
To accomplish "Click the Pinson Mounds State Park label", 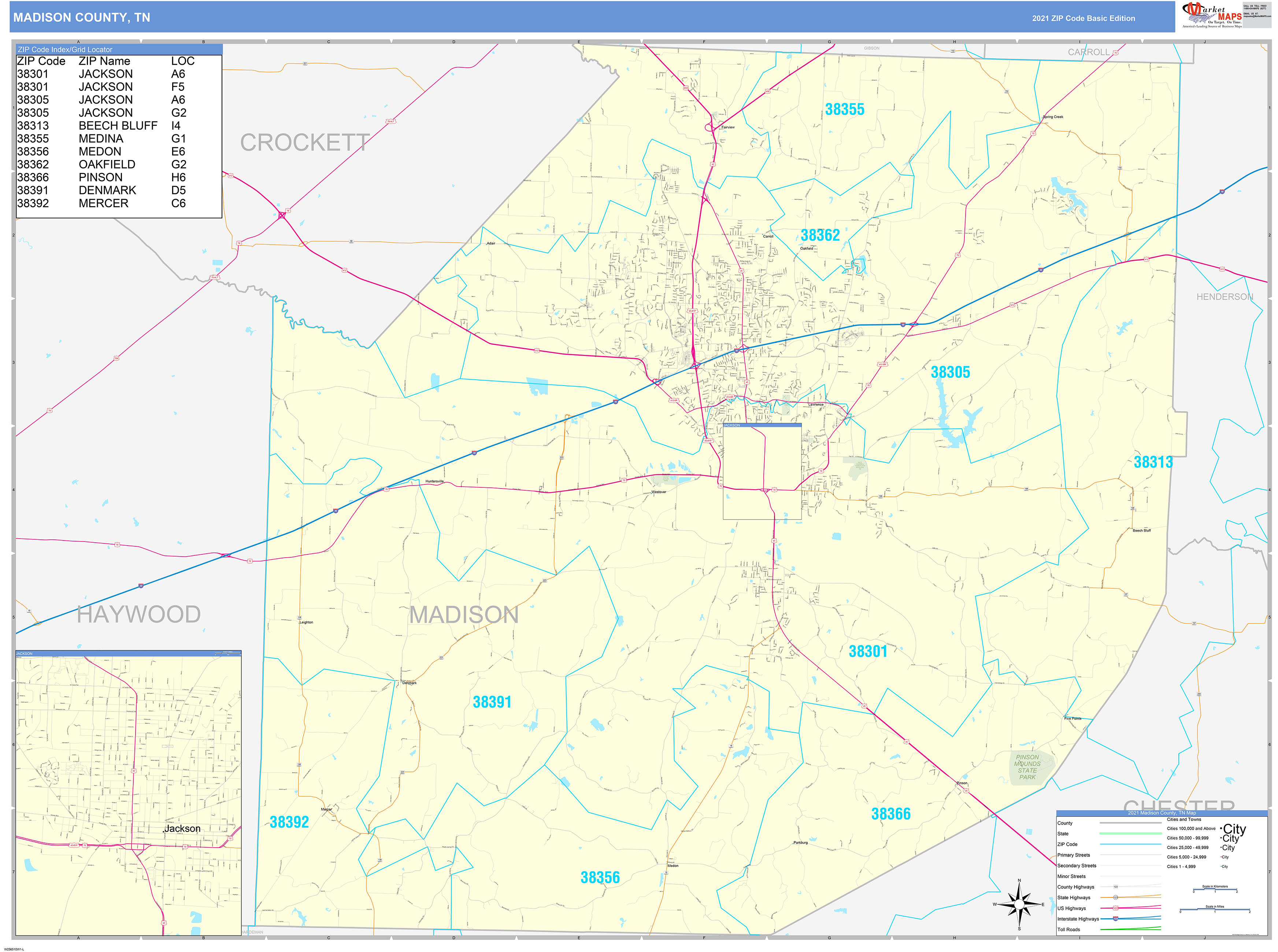I will point(1027,767).
